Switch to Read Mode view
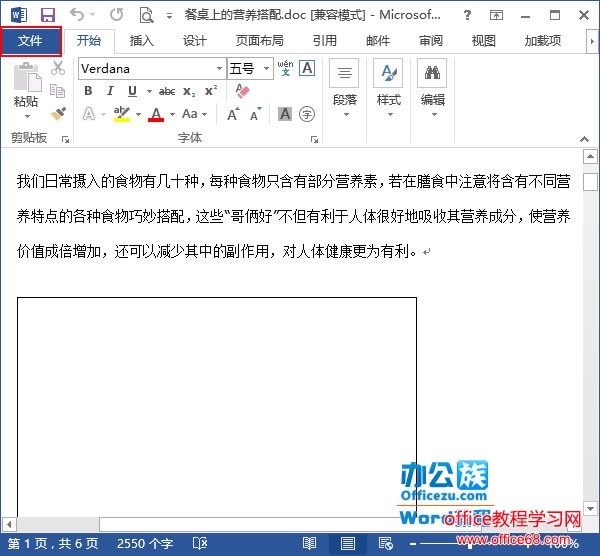Viewport: 600px width, 556px height. coord(309,543)
